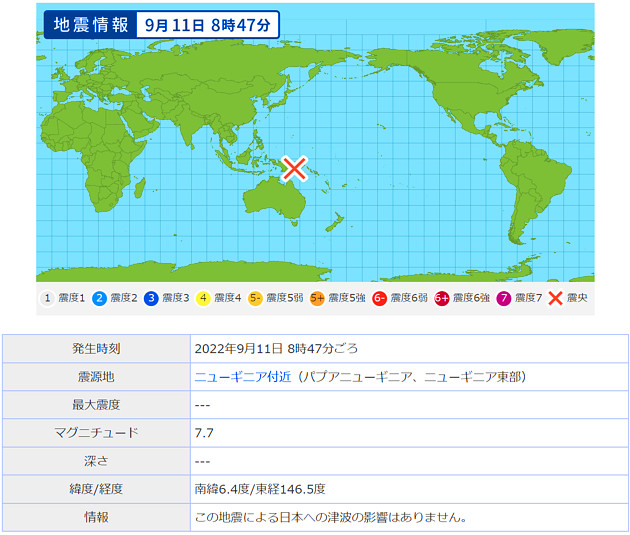Screen dimensions: 630x535
Task: Click the 9月11日 8時47分 map timestamp
Action: [x=208, y=25]
